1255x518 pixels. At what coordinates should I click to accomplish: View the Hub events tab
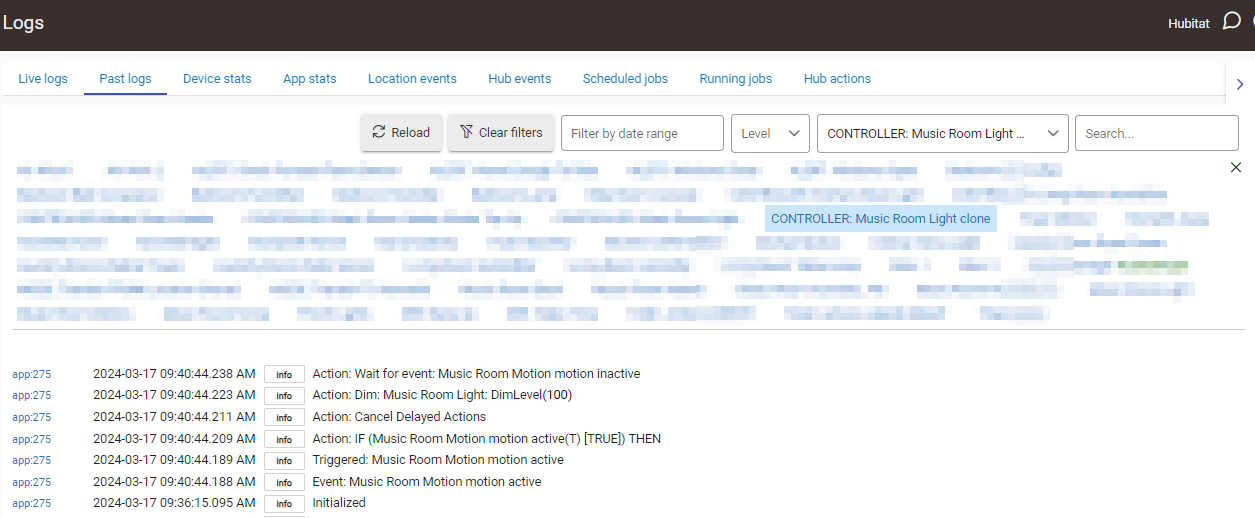pyautogui.click(x=519, y=79)
